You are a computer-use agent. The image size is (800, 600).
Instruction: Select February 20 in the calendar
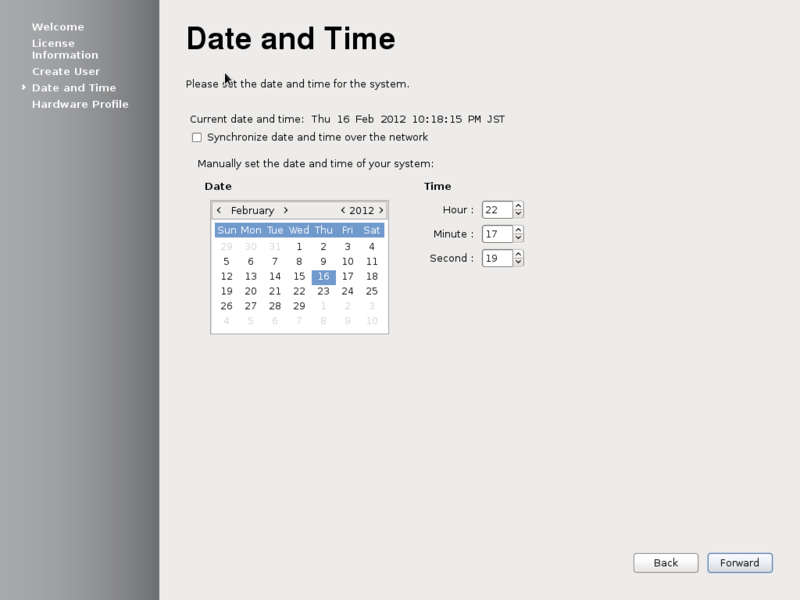[251, 291]
